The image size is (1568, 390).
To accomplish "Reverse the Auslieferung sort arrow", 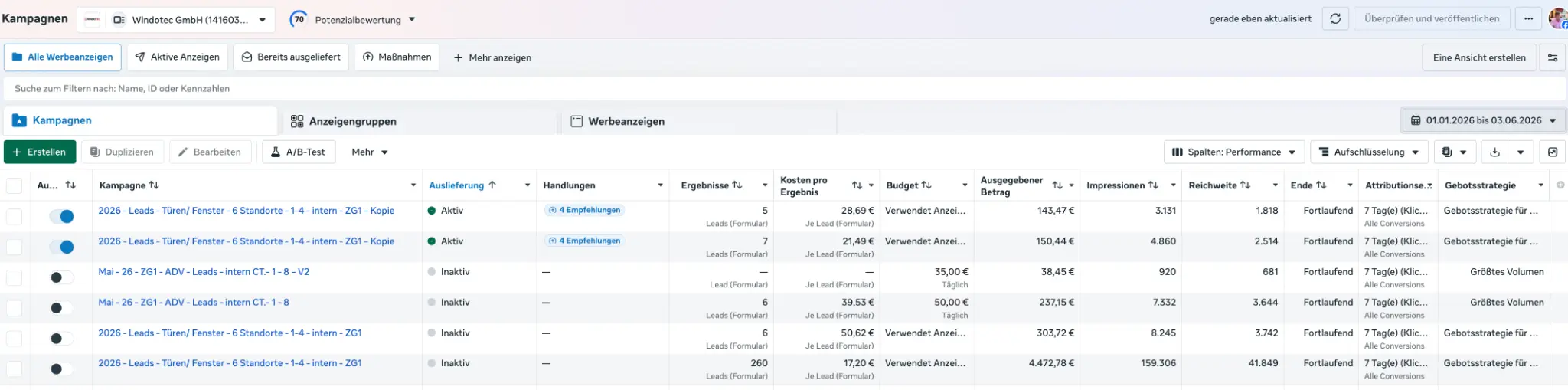I will (x=492, y=185).
